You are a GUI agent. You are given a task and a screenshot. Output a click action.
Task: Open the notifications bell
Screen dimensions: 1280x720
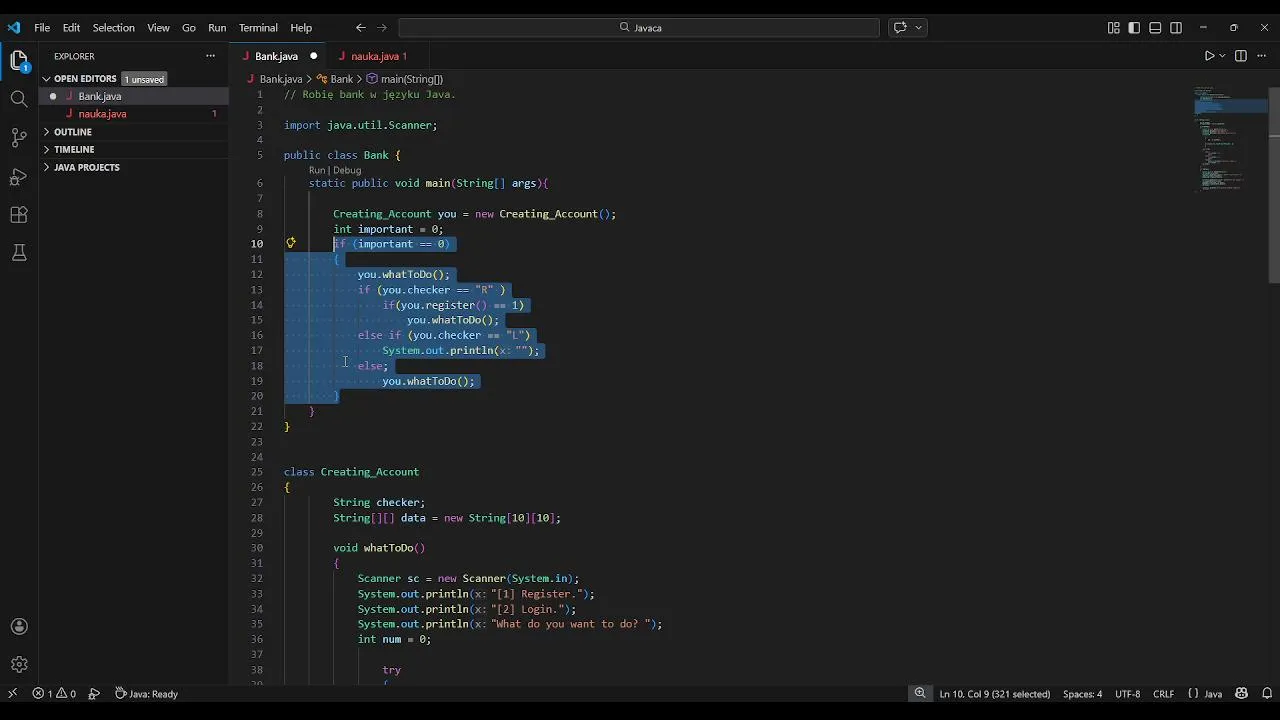[1267, 694]
